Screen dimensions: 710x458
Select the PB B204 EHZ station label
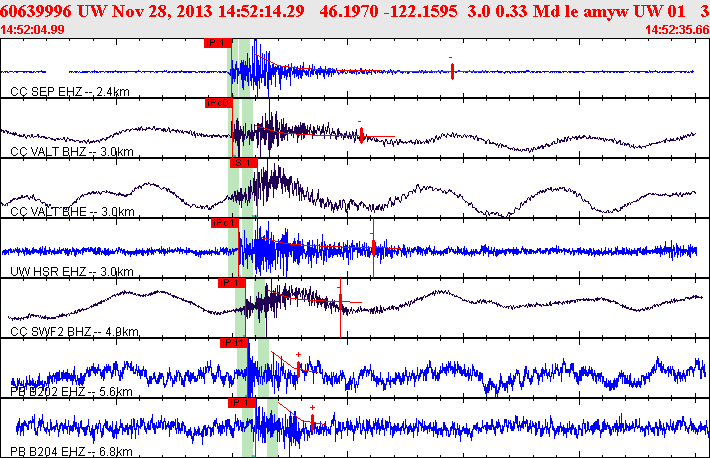[71, 451]
